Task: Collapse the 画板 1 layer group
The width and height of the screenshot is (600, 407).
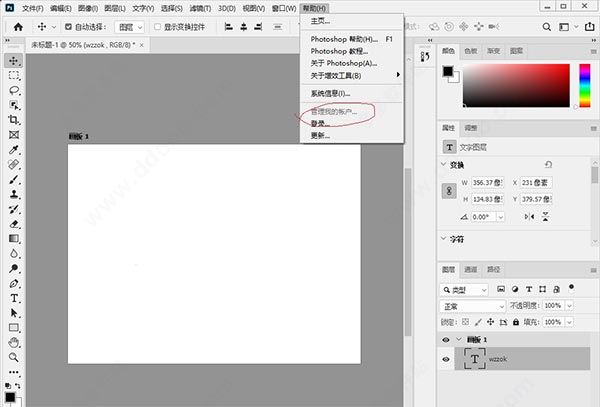Action: [459, 340]
